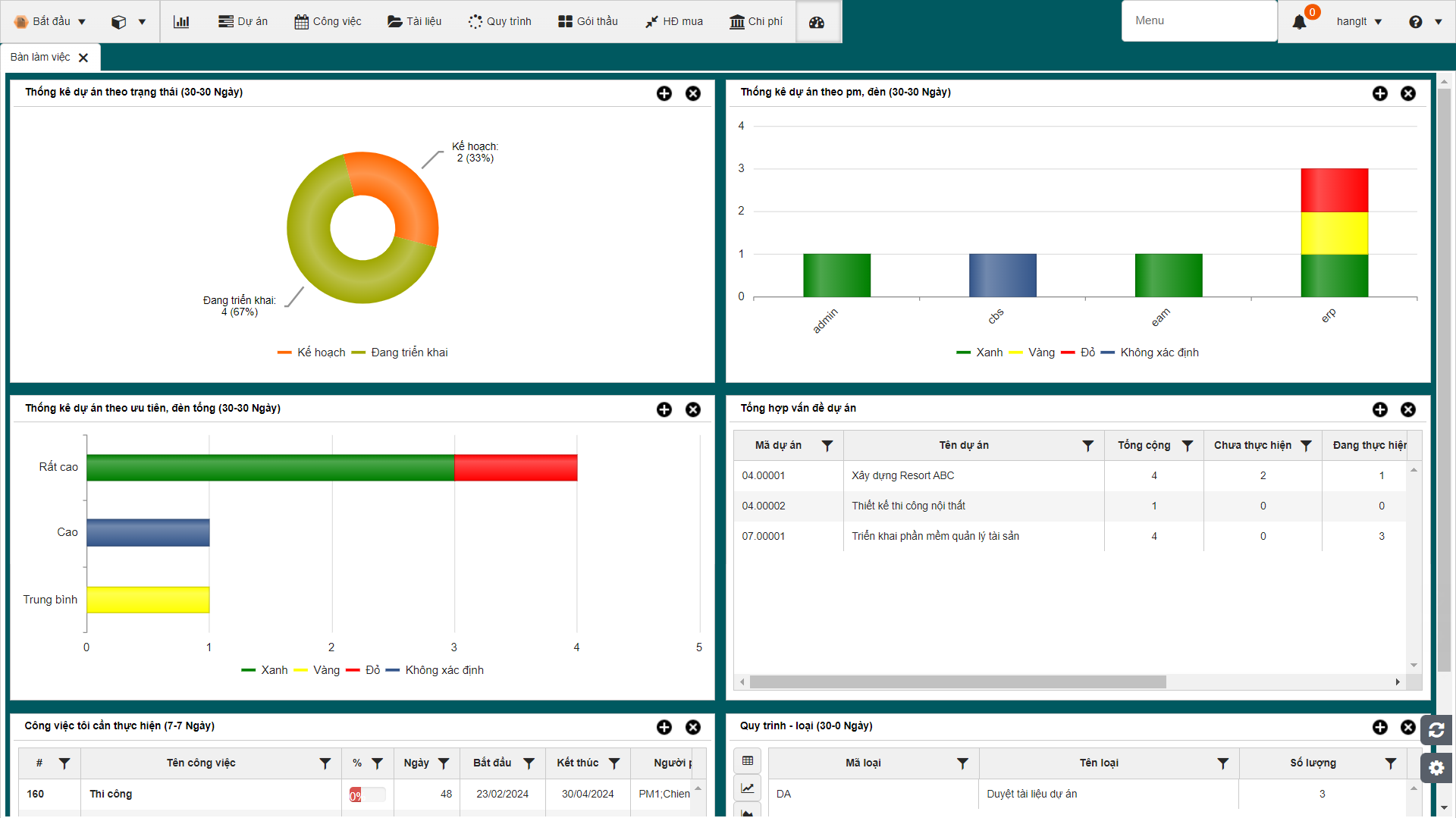Open the Chi phí menu
The height and width of the screenshot is (818, 1456).
click(756, 22)
